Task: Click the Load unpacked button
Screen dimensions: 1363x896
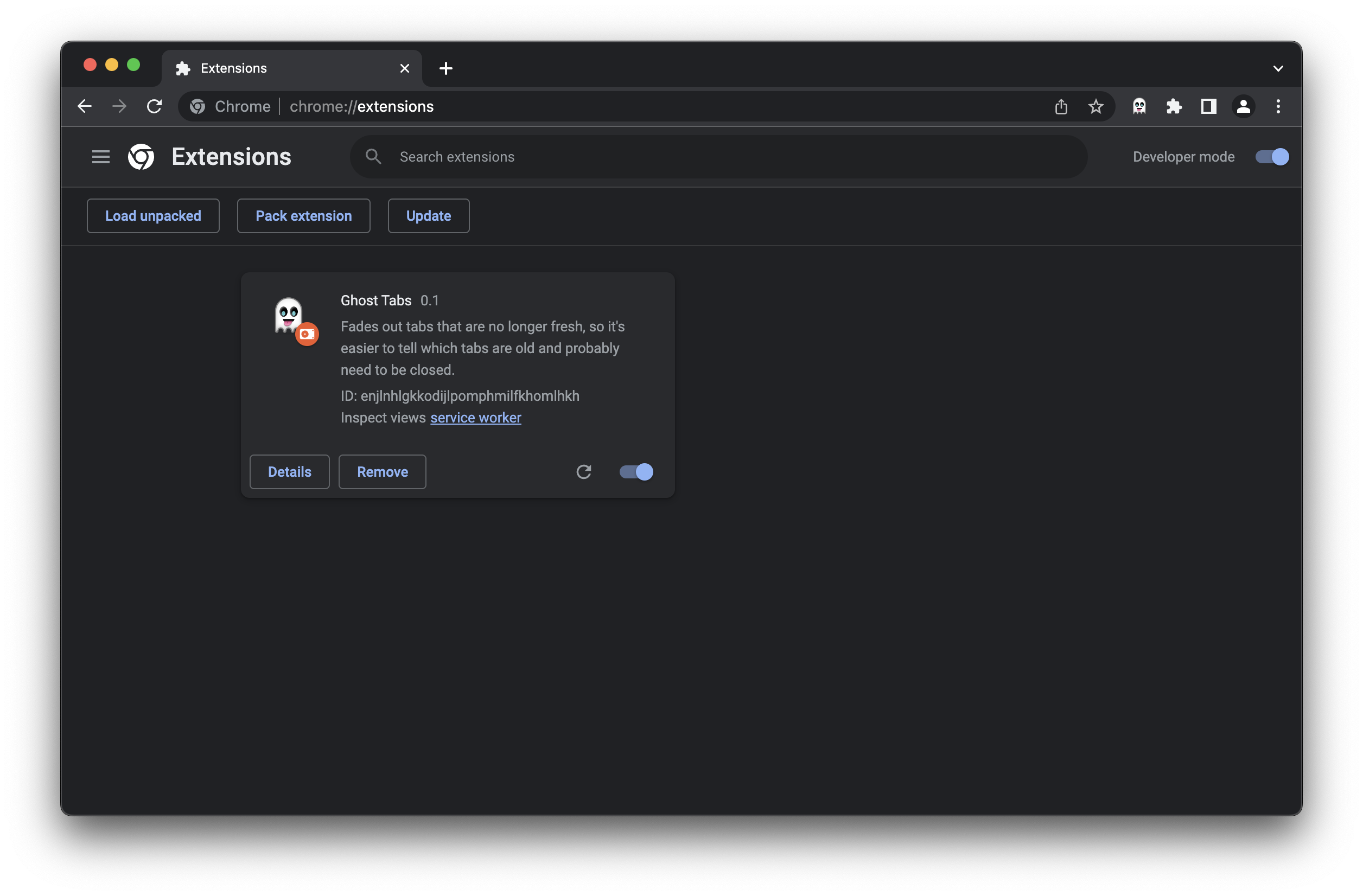Action: point(153,216)
